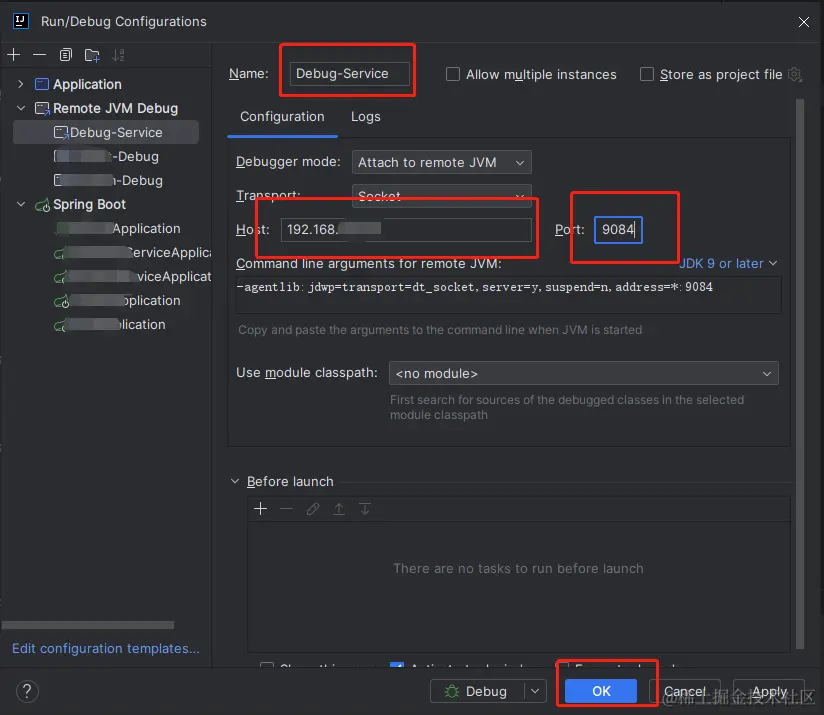The image size is (824, 715).
Task: Click the help question mark icon
Action: (27, 691)
